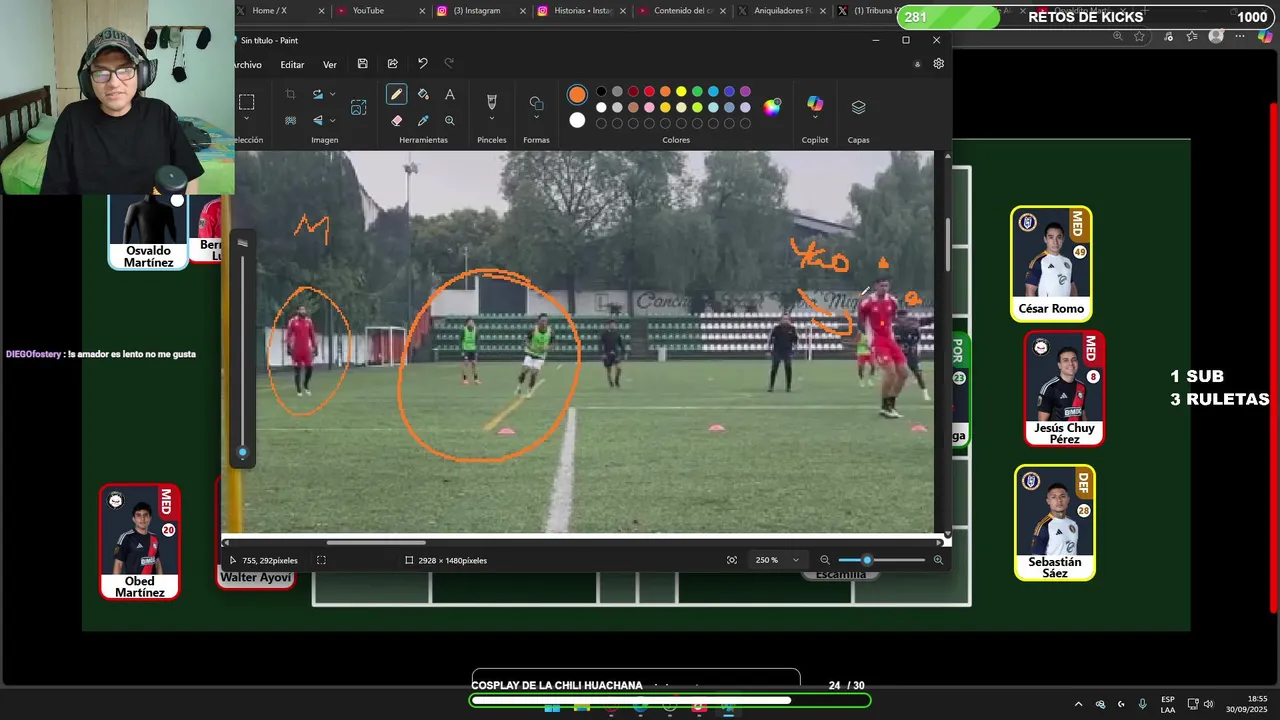Click the zoom out magnifier in status bar

pos(824,560)
